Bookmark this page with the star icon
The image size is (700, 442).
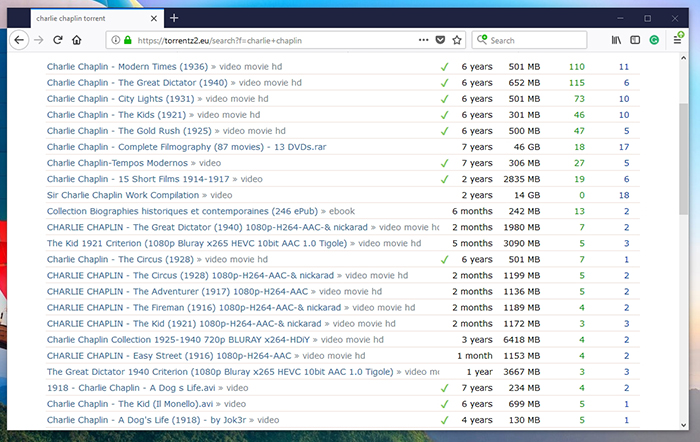[457, 40]
